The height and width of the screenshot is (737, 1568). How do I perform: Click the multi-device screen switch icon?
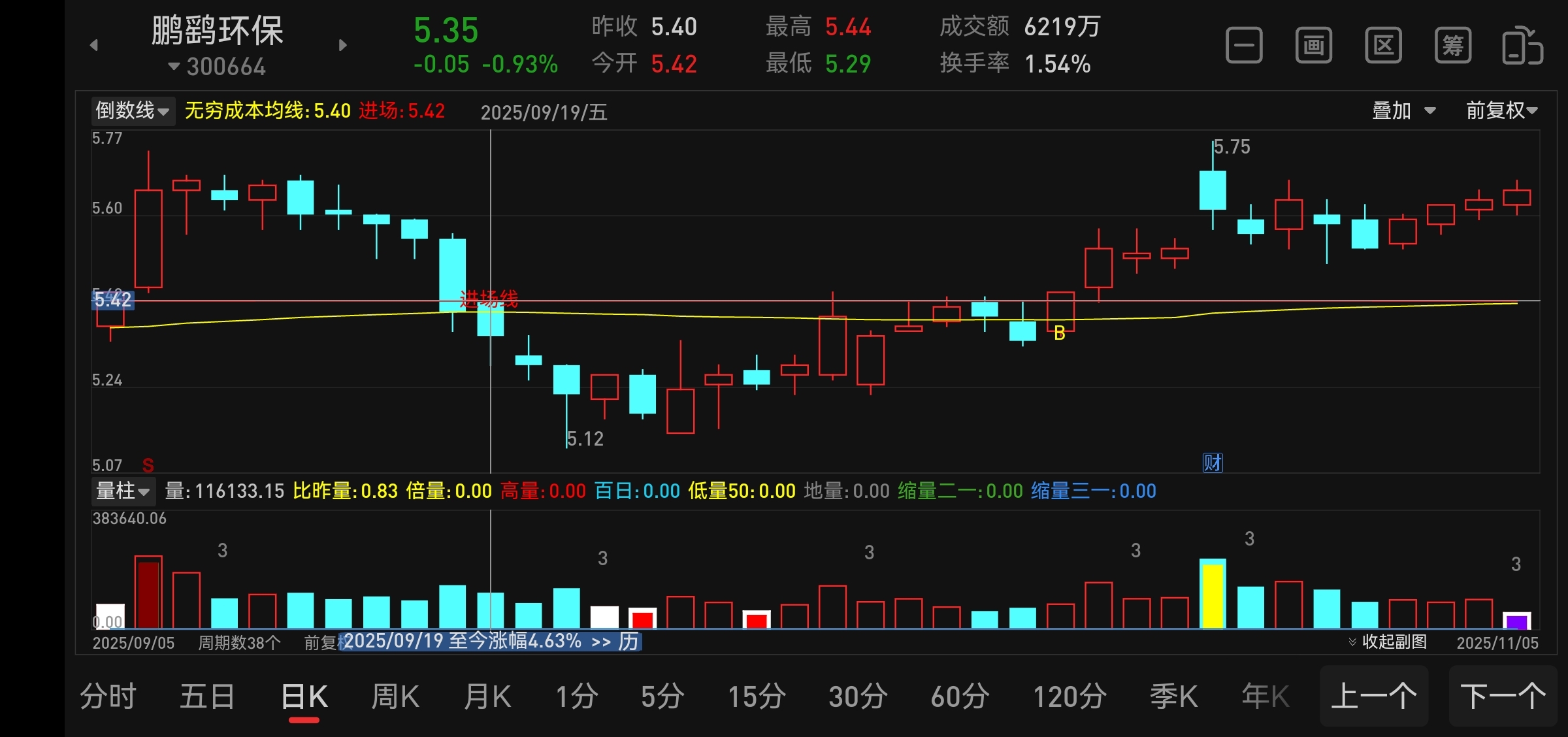coord(1522,46)
